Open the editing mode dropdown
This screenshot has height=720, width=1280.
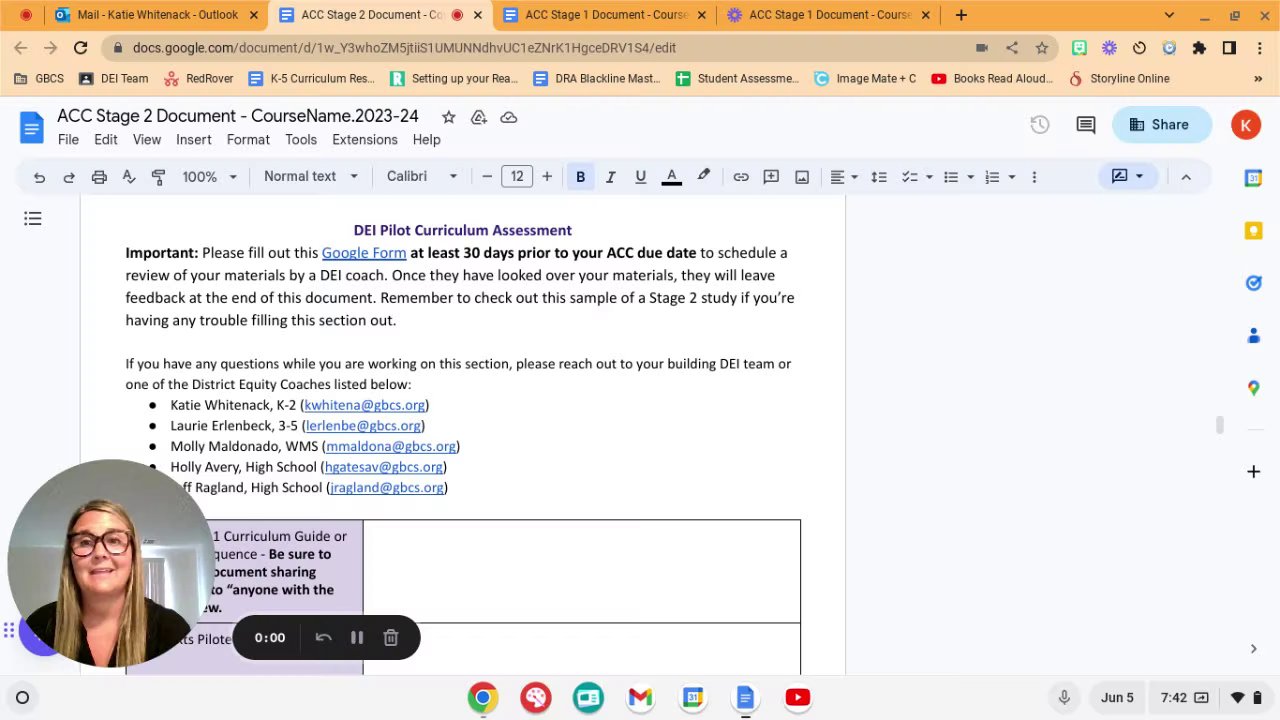click(x=1127, y=177)
